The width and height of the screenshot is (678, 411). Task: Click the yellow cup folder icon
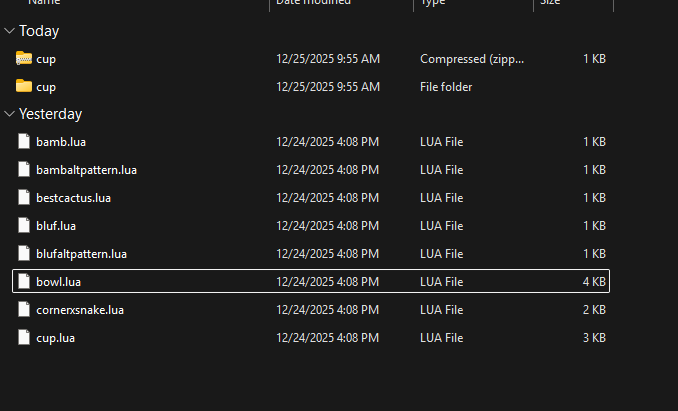pos(24,87)
